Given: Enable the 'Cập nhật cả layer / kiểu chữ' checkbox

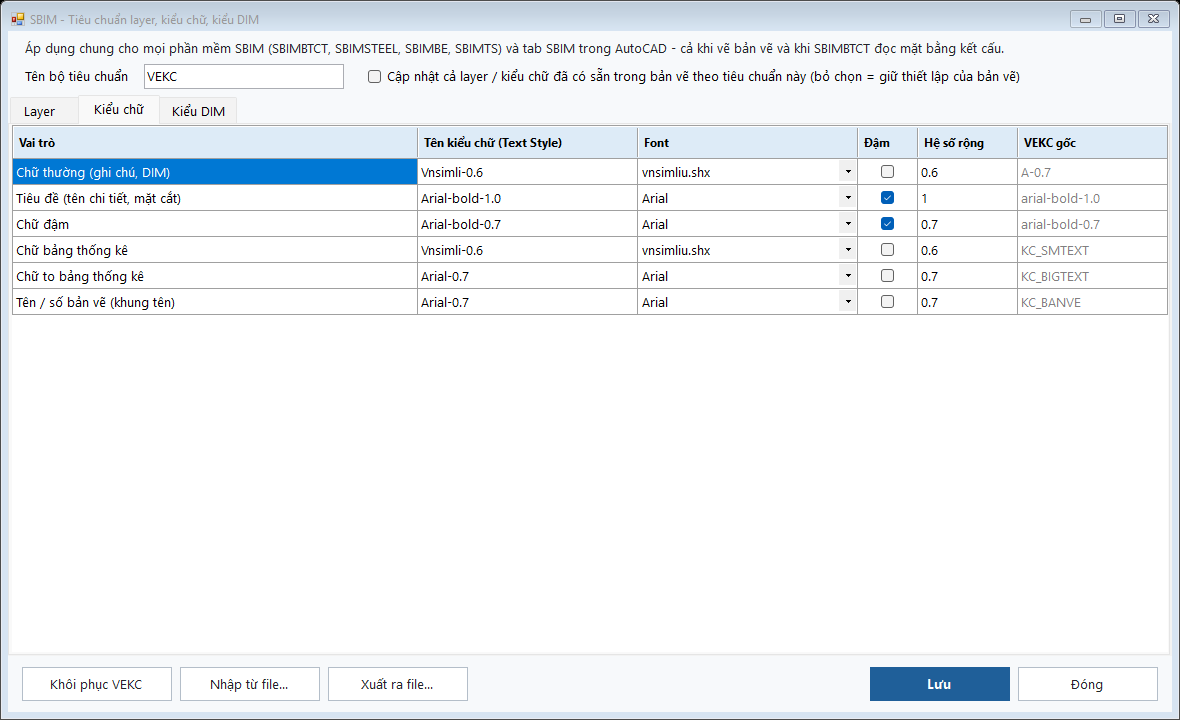Looking at the screenshot, I should point(374,77).
